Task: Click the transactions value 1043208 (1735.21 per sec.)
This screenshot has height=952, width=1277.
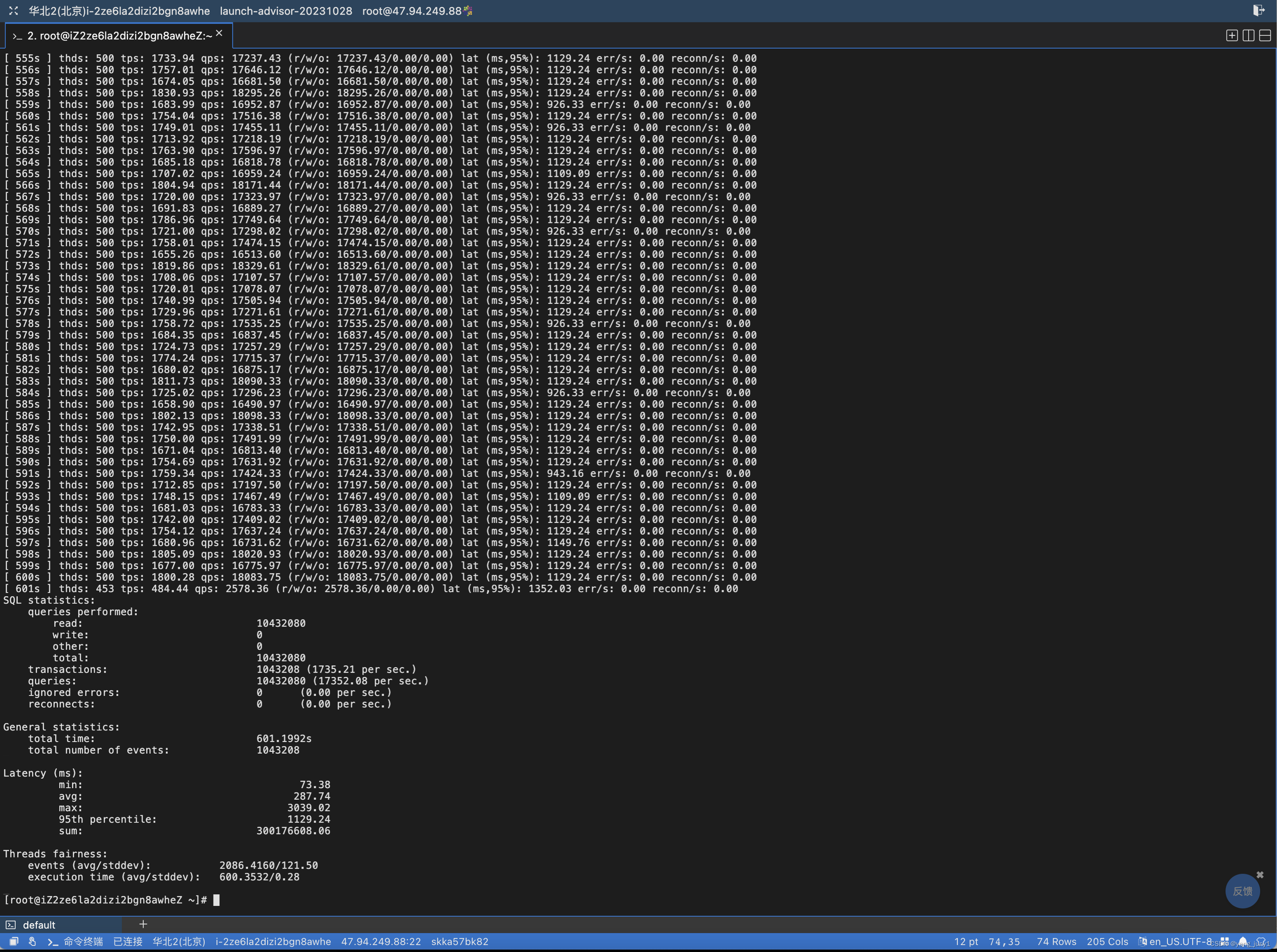Action: tap(336, 669)
